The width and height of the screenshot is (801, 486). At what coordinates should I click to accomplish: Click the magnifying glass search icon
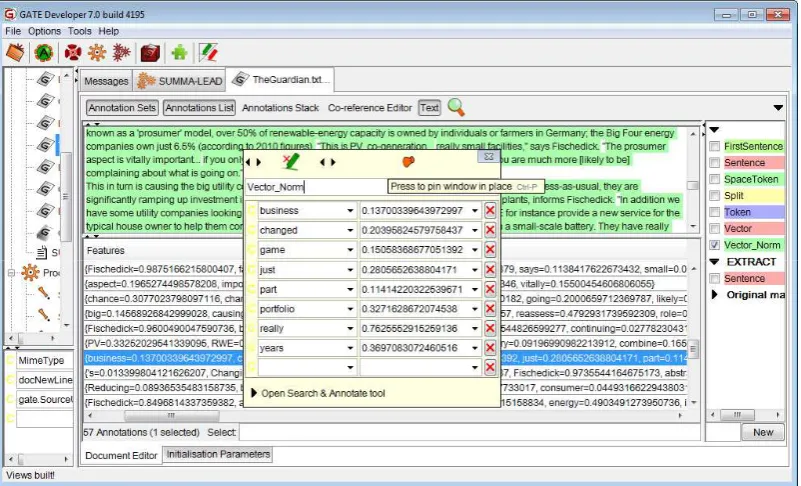click(456, 107)
